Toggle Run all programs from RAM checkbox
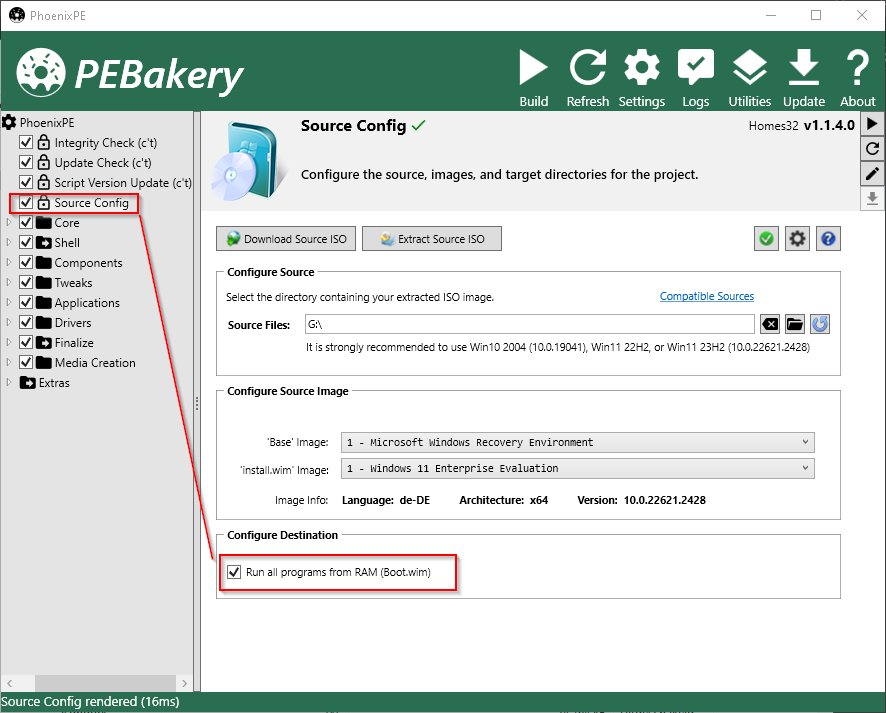The image size is (886, 713). (x=234, y=572)
